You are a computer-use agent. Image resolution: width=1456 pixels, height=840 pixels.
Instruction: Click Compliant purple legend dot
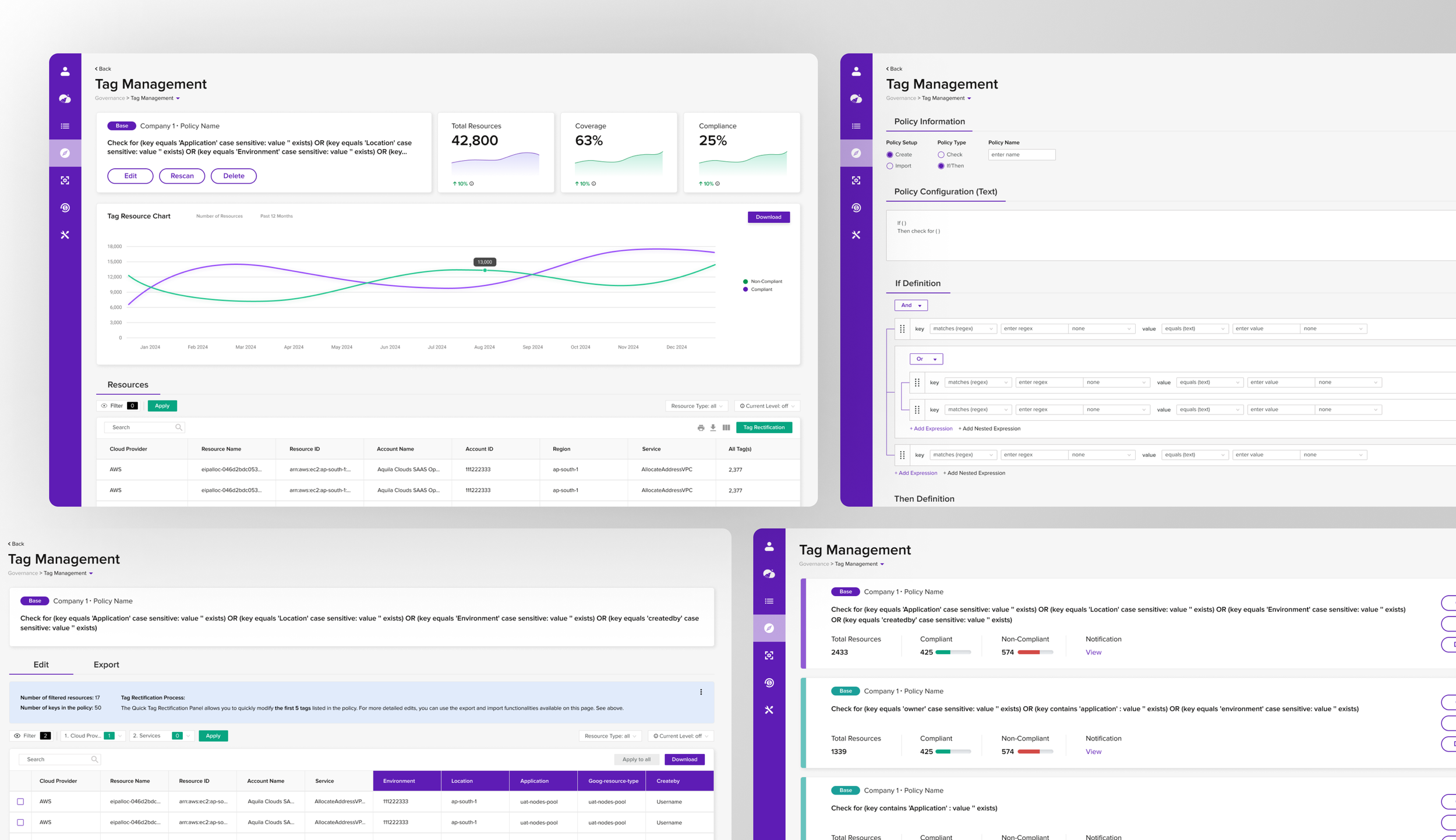[745, 289]
